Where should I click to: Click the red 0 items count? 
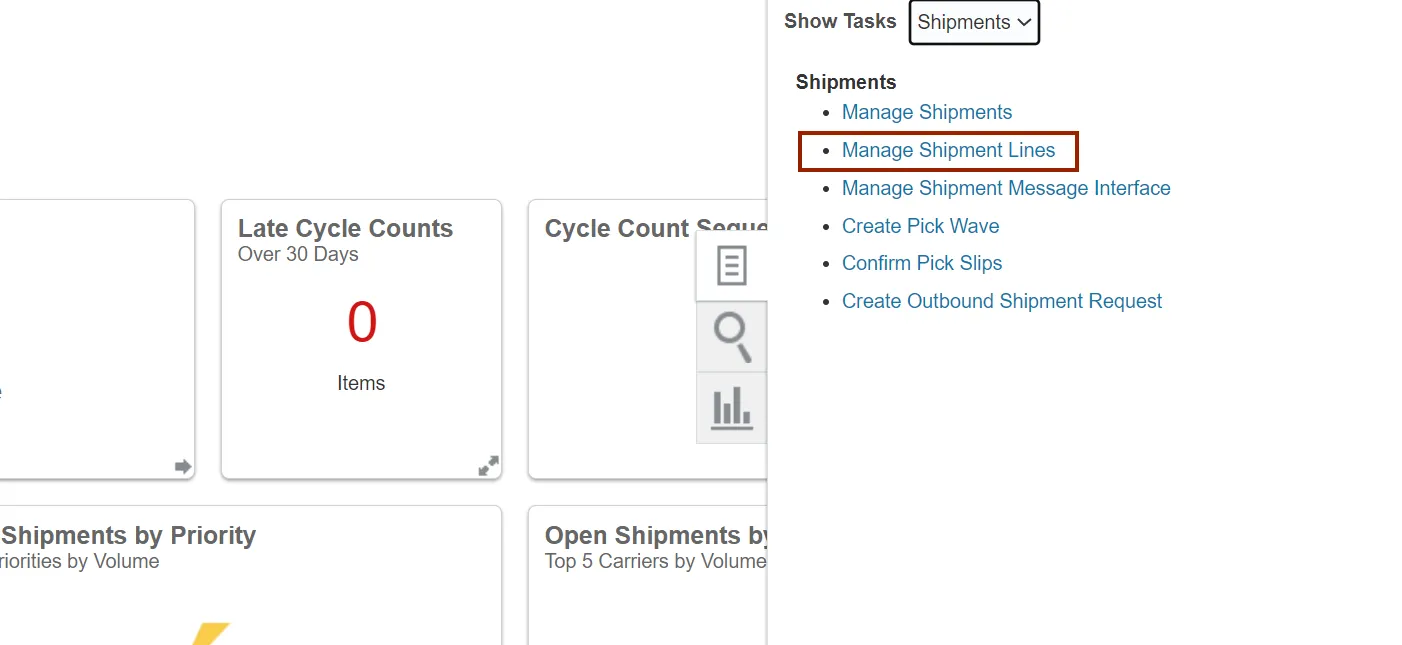[x=361, y=323]
